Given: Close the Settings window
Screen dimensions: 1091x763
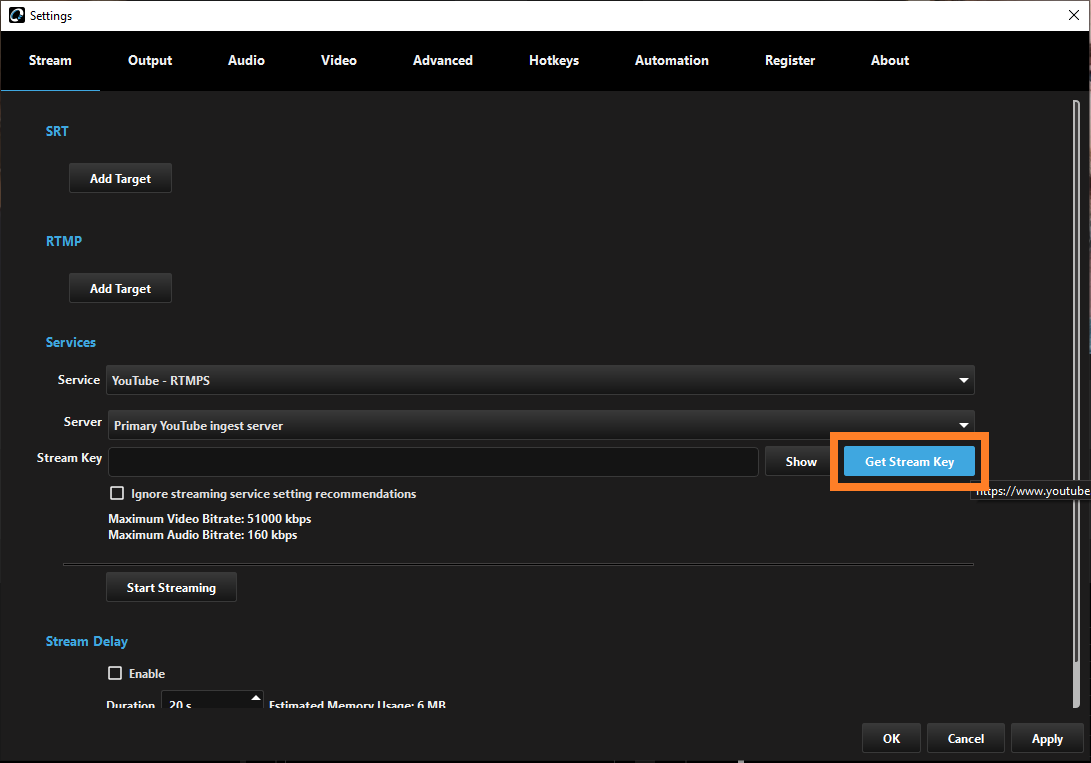Looking at the screenshot, I should [1073, 15].
